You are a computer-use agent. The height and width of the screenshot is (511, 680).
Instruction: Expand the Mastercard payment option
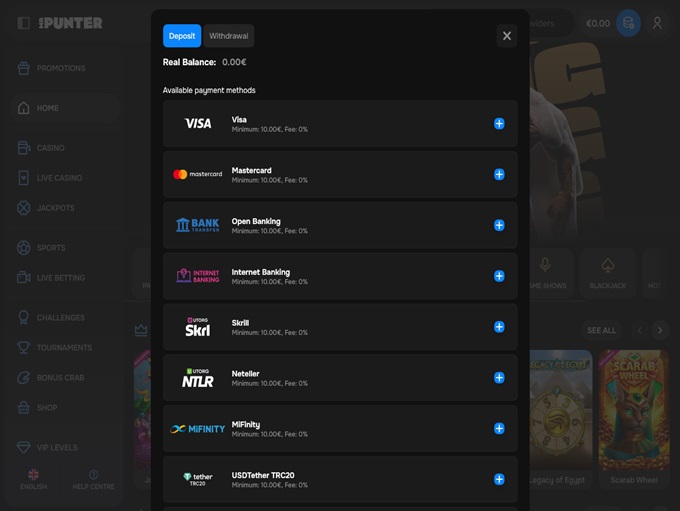tap(499, 174)
